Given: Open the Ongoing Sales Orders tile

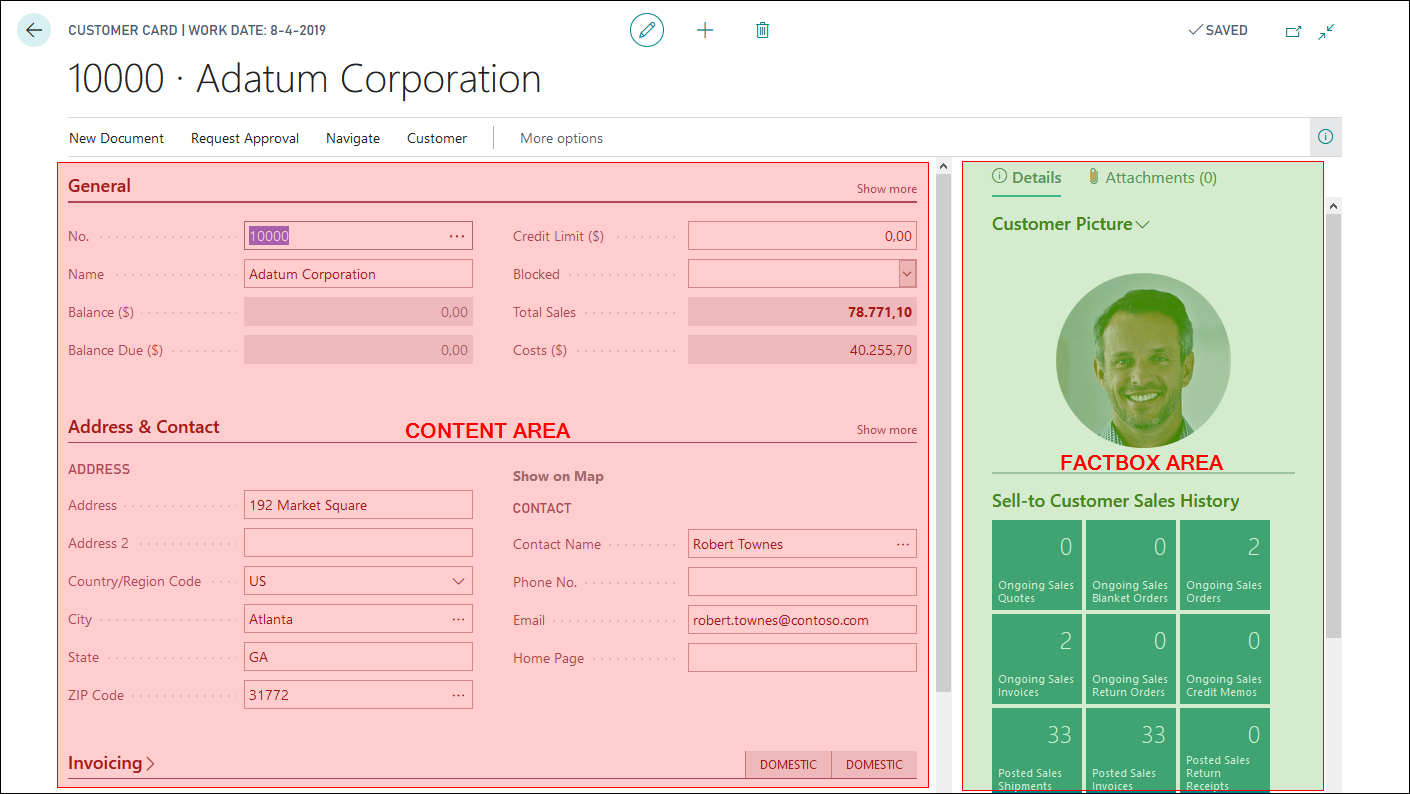Looking at the screenshot, I should pos(1224,565).
